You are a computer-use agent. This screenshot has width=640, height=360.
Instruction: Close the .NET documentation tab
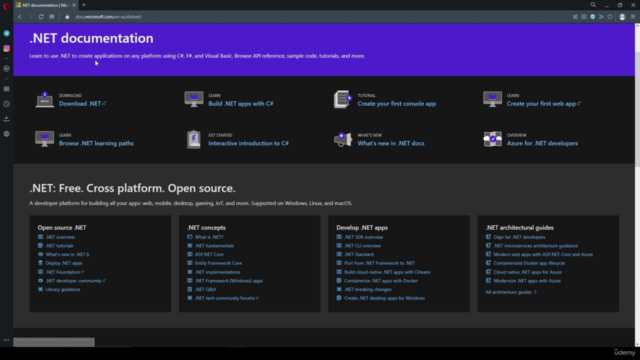(74, 5)
